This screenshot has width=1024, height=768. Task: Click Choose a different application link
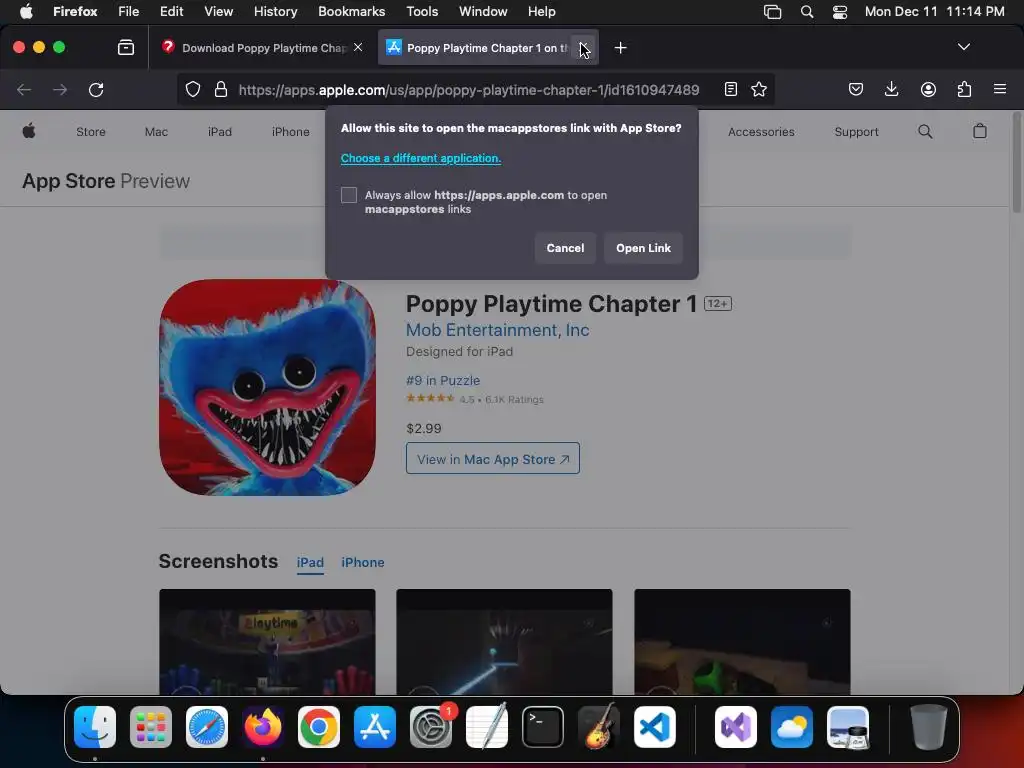[x=421, y=158]
